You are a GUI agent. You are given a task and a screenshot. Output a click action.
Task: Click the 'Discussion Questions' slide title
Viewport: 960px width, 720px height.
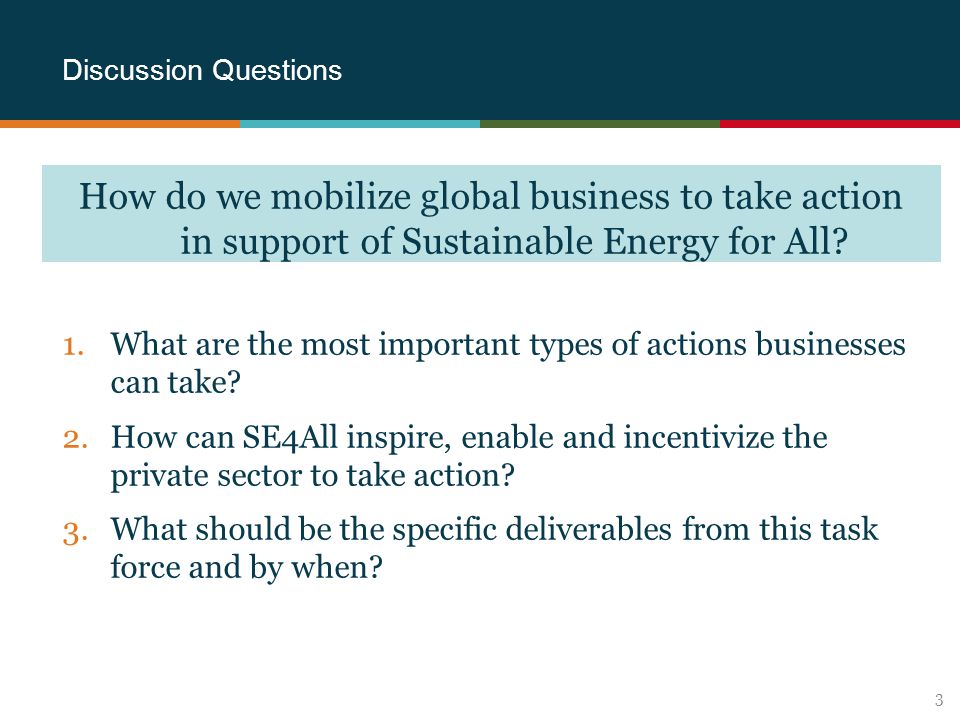202,70
